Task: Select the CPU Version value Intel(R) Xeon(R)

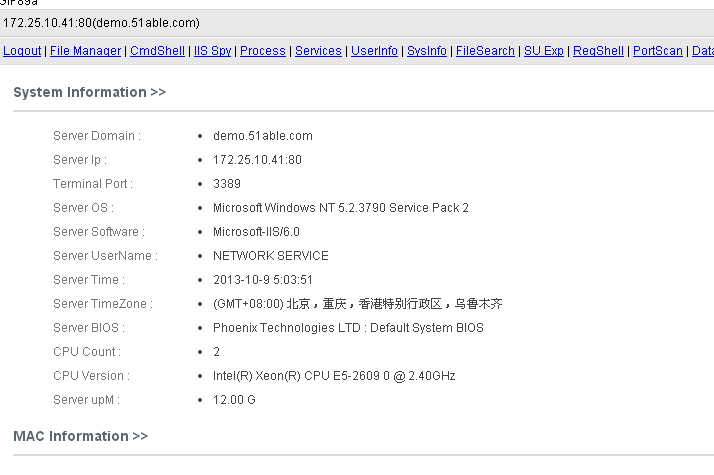Action: [256, 376]
